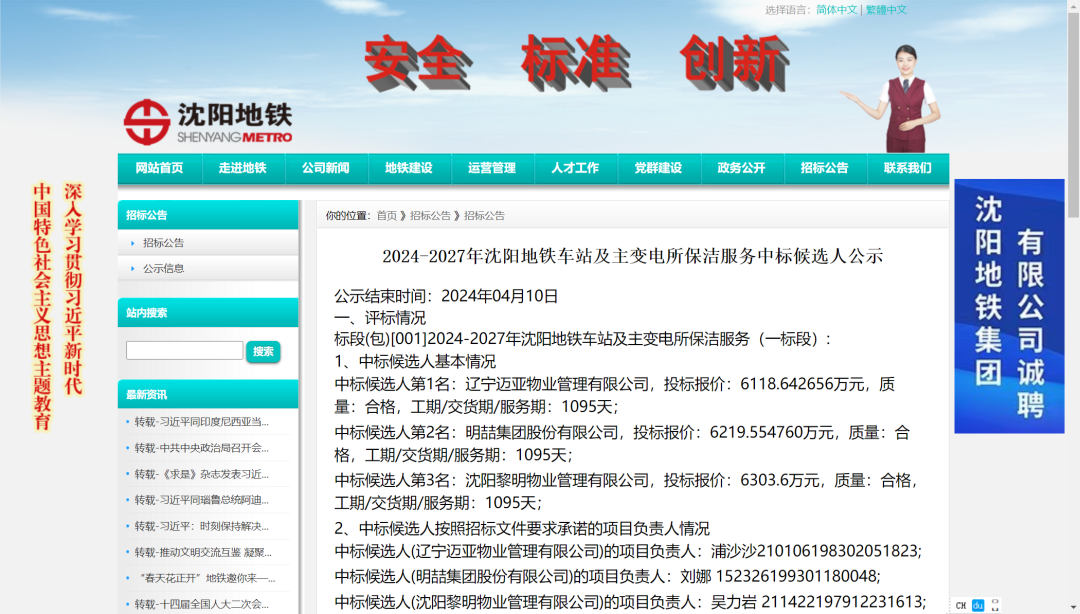The image size is (1080, 614).
Task: Click breadcrumb link 首页
Action: pos(386,216)
